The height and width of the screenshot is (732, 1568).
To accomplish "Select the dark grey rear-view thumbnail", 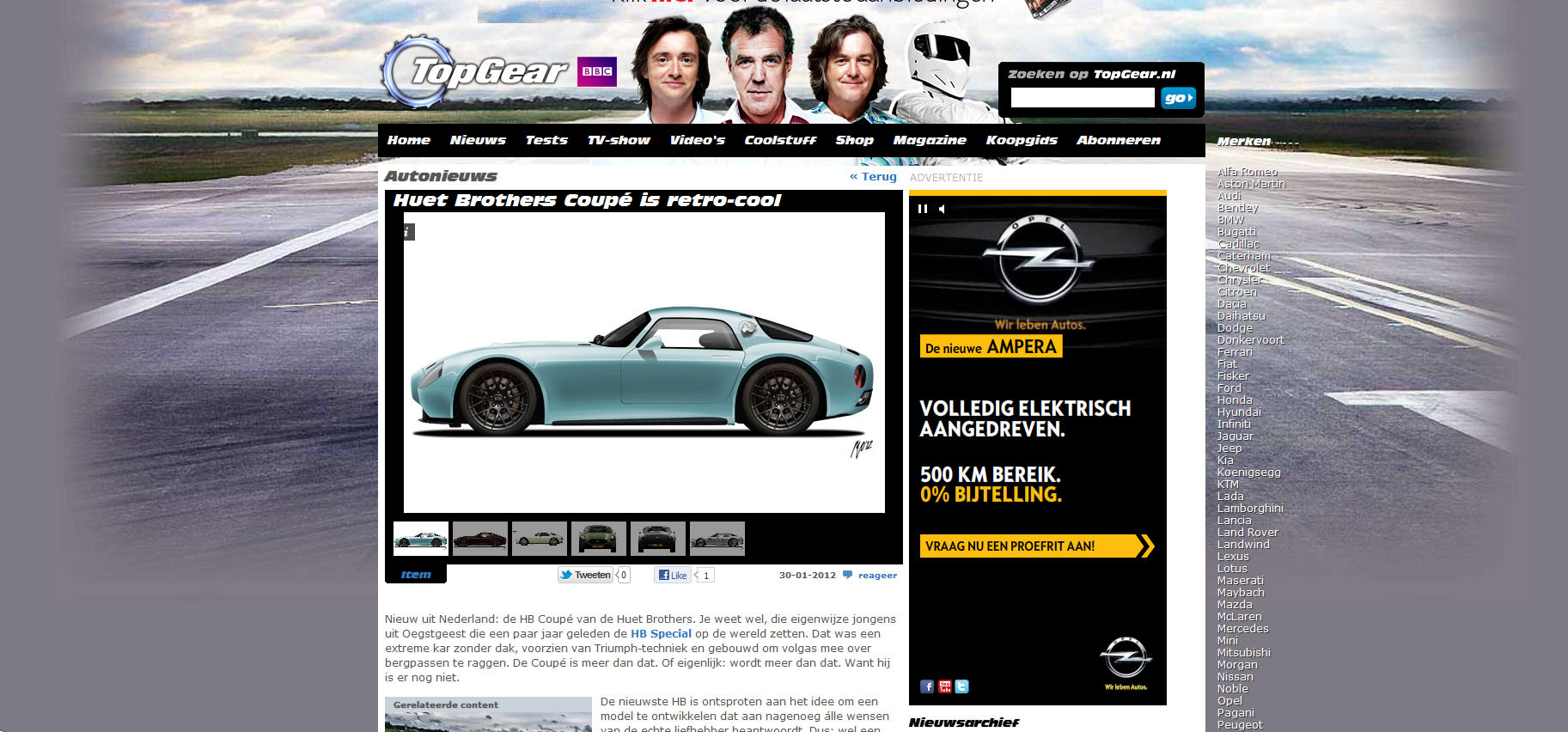I will pyautogui.click(x=658, y=539).
